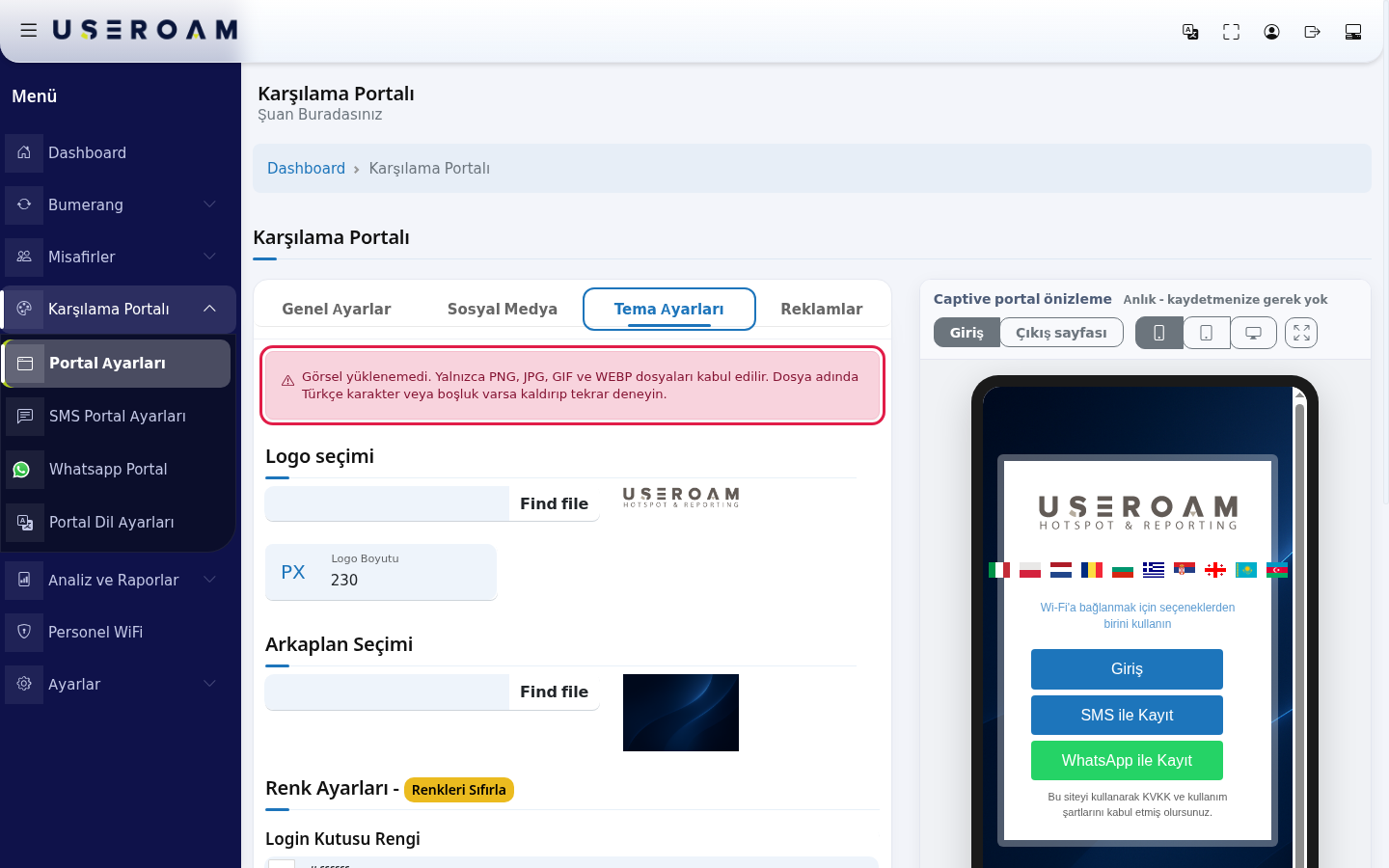
Task: Show the Çıkış sayfası preview
Action: point(1061,333)
